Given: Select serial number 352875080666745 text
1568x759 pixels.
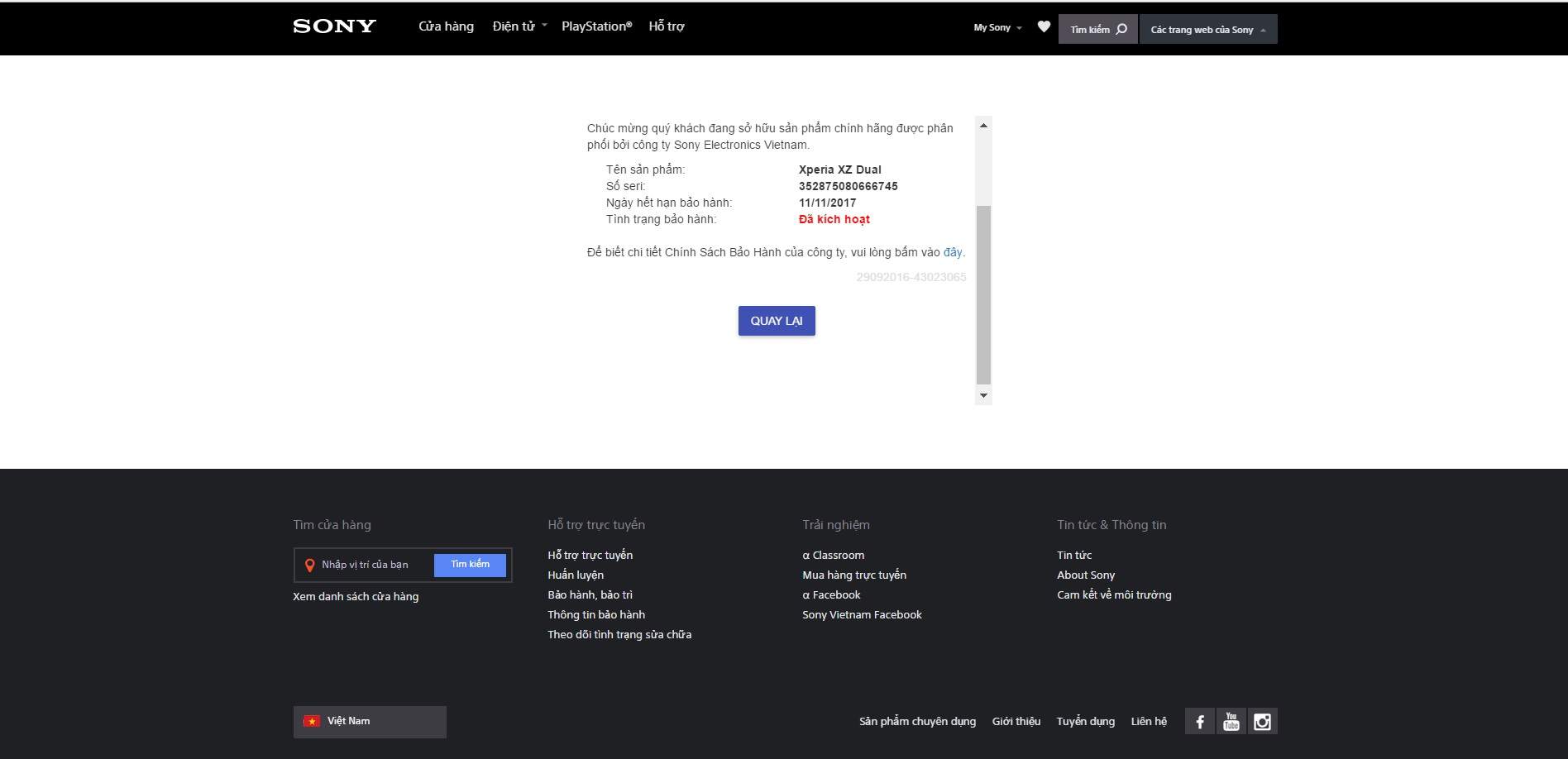Looking at the screenshot, I should point(848,186).
